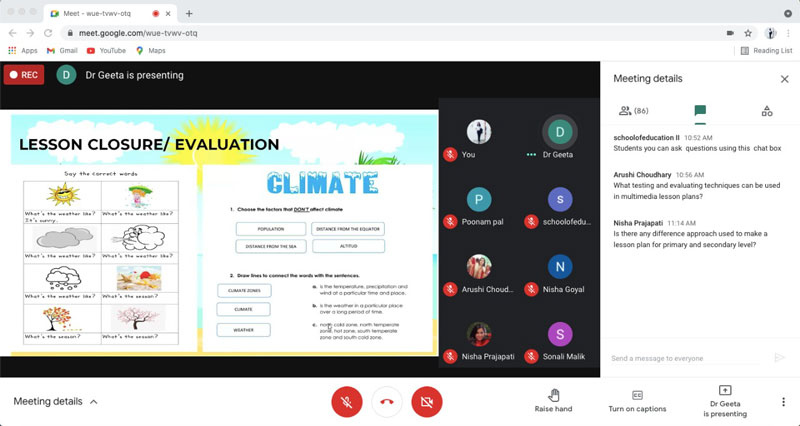Toggle the muted microphone button
Image resolution: width=800 pixels, height=426 pixels.
click(346, 401)
